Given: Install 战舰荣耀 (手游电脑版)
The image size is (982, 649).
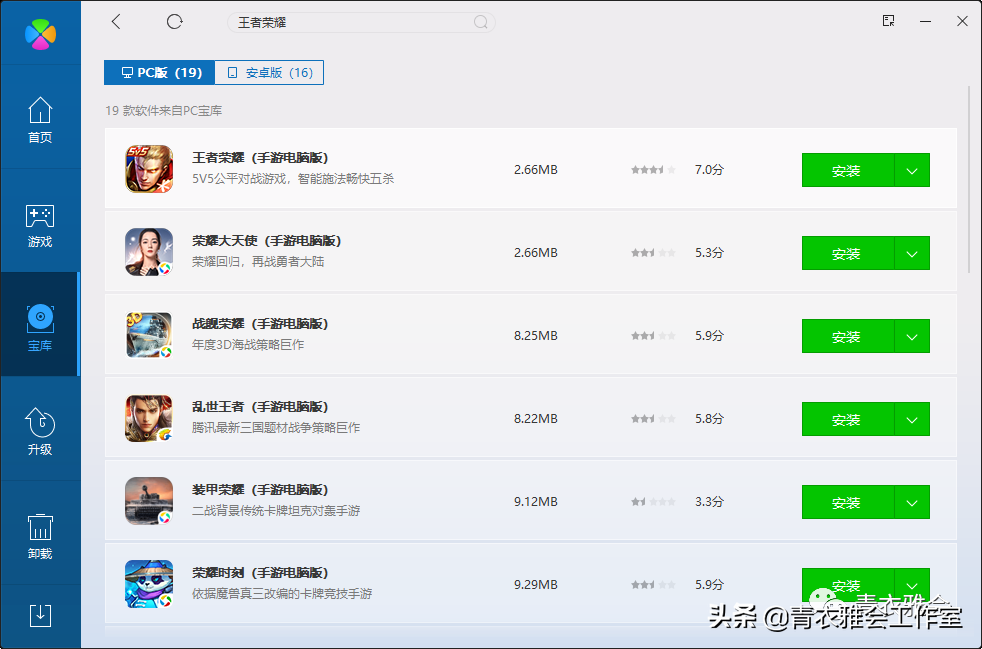Looking at the screenshot, I should coord(847,336).
